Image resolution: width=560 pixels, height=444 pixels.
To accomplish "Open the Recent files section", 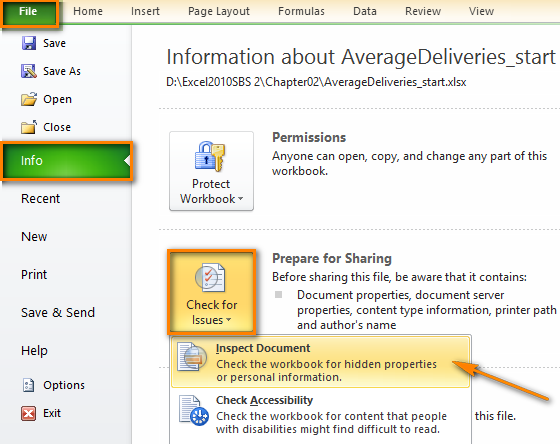I will click(x=40, y=199).
